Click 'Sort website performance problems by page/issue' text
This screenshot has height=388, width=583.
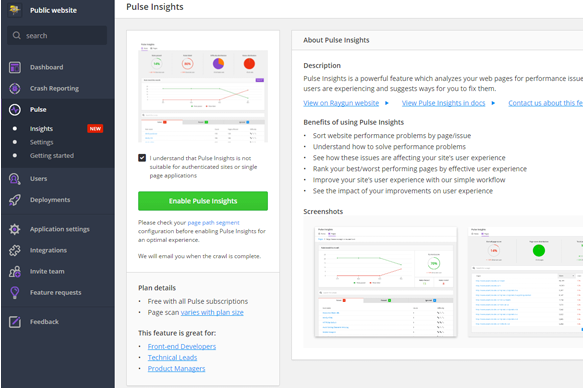click(392, 136)
